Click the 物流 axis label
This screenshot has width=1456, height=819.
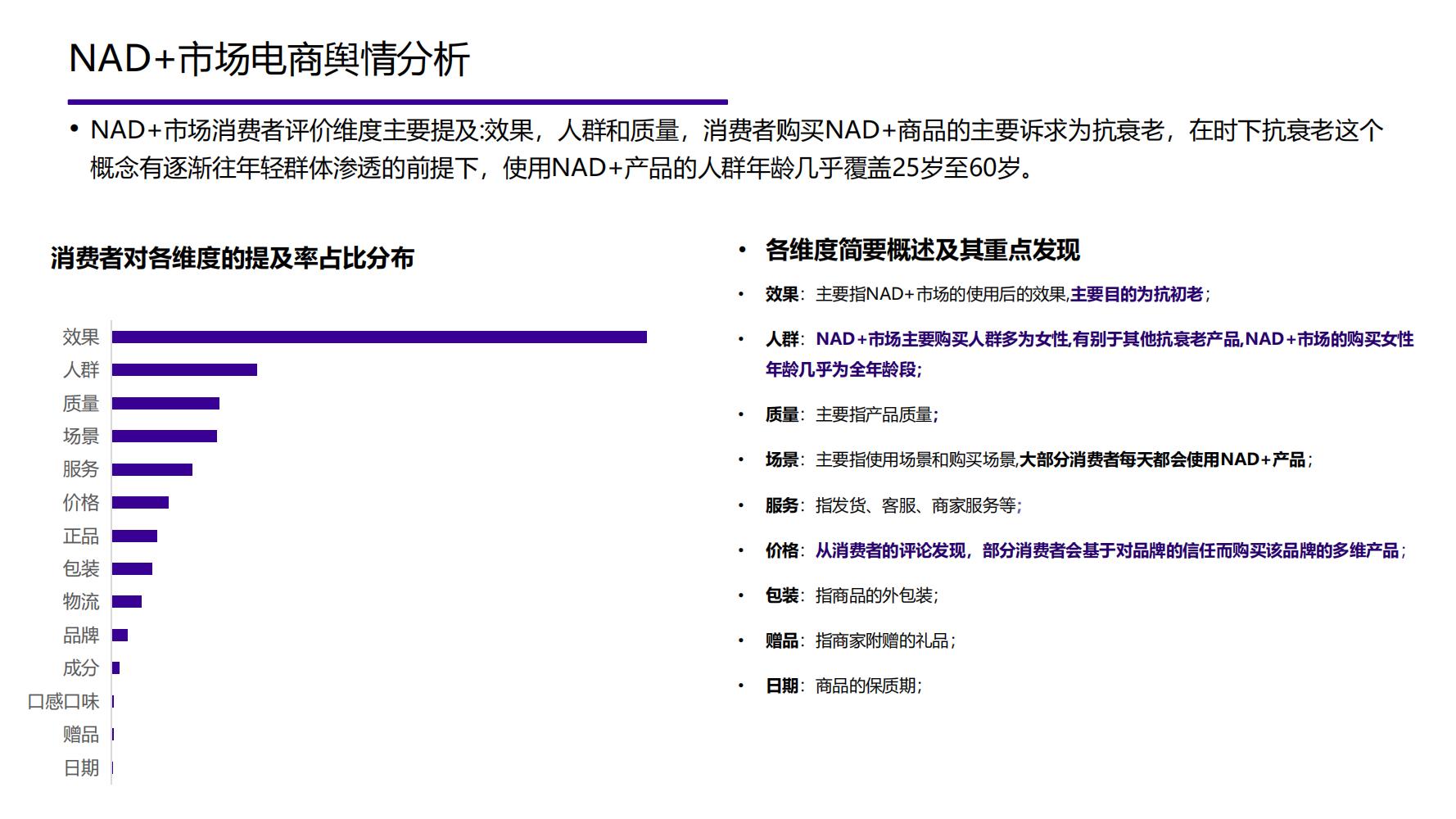pyautogui.click(x=80, y=602)
